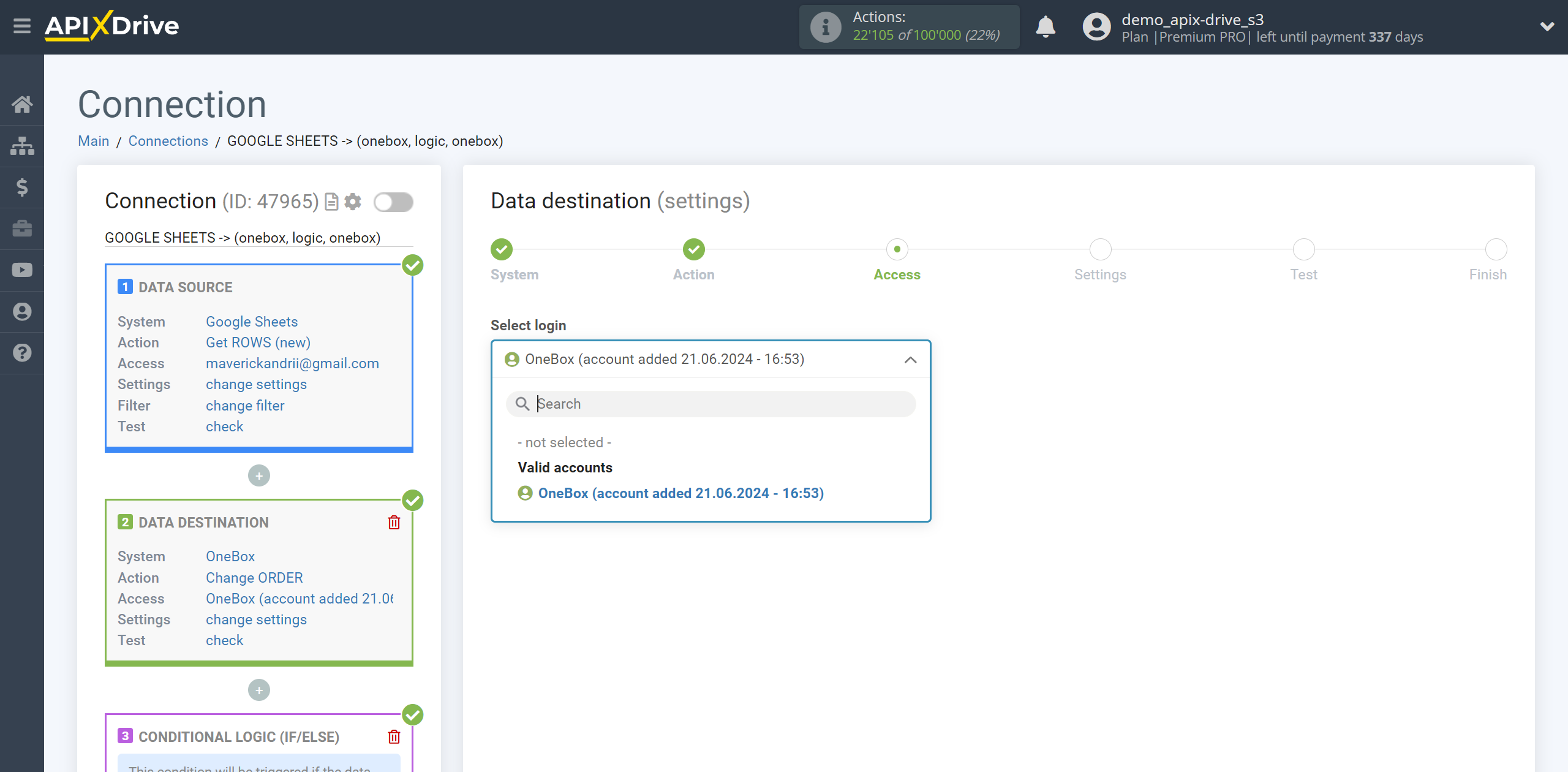Open maverickandrii@gmail.com access link
This screenshot has width=1568, height=772.
coord(292,363)
